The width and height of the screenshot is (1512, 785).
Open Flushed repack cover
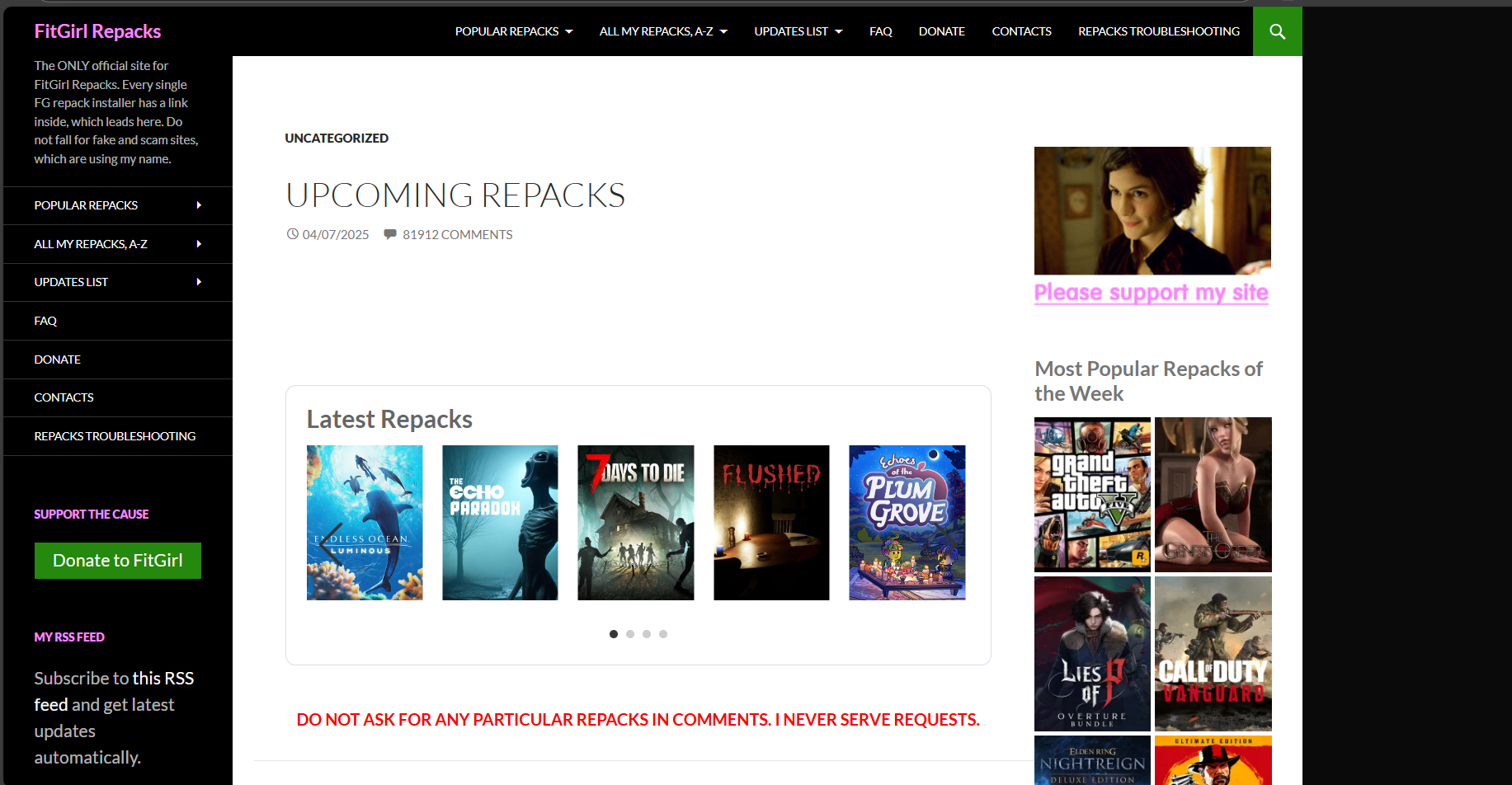(x=771, y=523)
